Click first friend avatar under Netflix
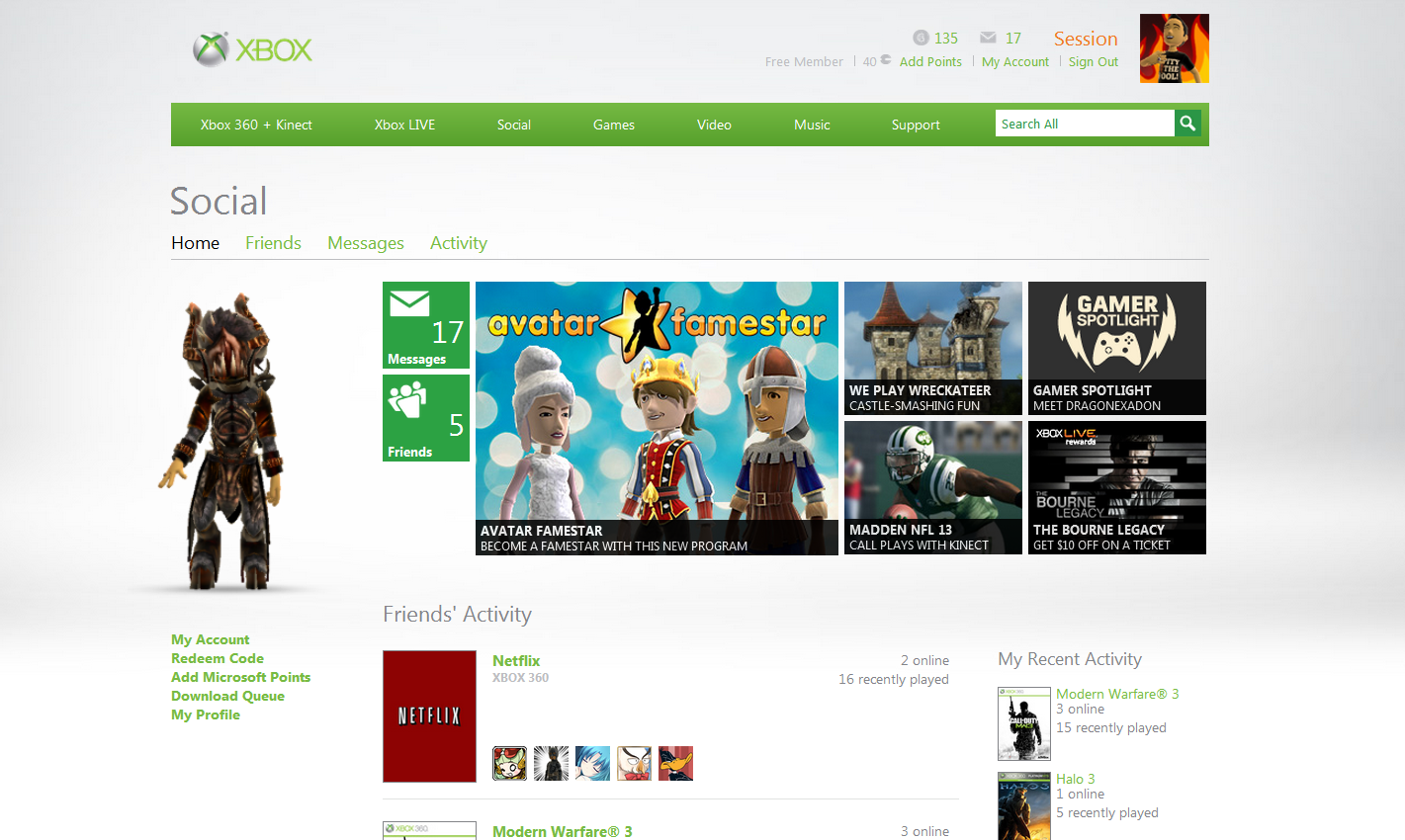Screen dimensions: 1405x840 (x=509, y=763)
